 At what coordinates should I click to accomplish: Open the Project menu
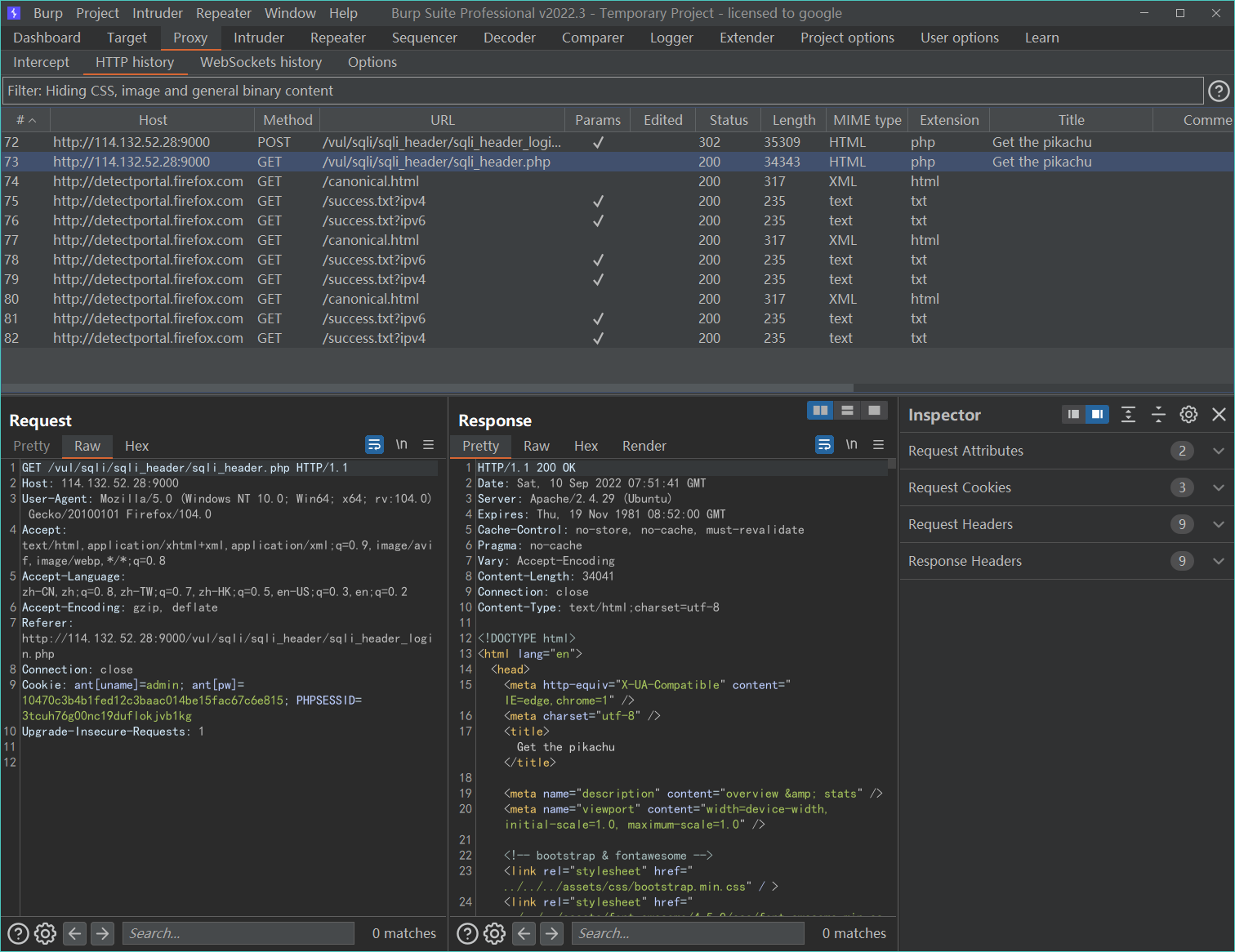tap(97, 13)
